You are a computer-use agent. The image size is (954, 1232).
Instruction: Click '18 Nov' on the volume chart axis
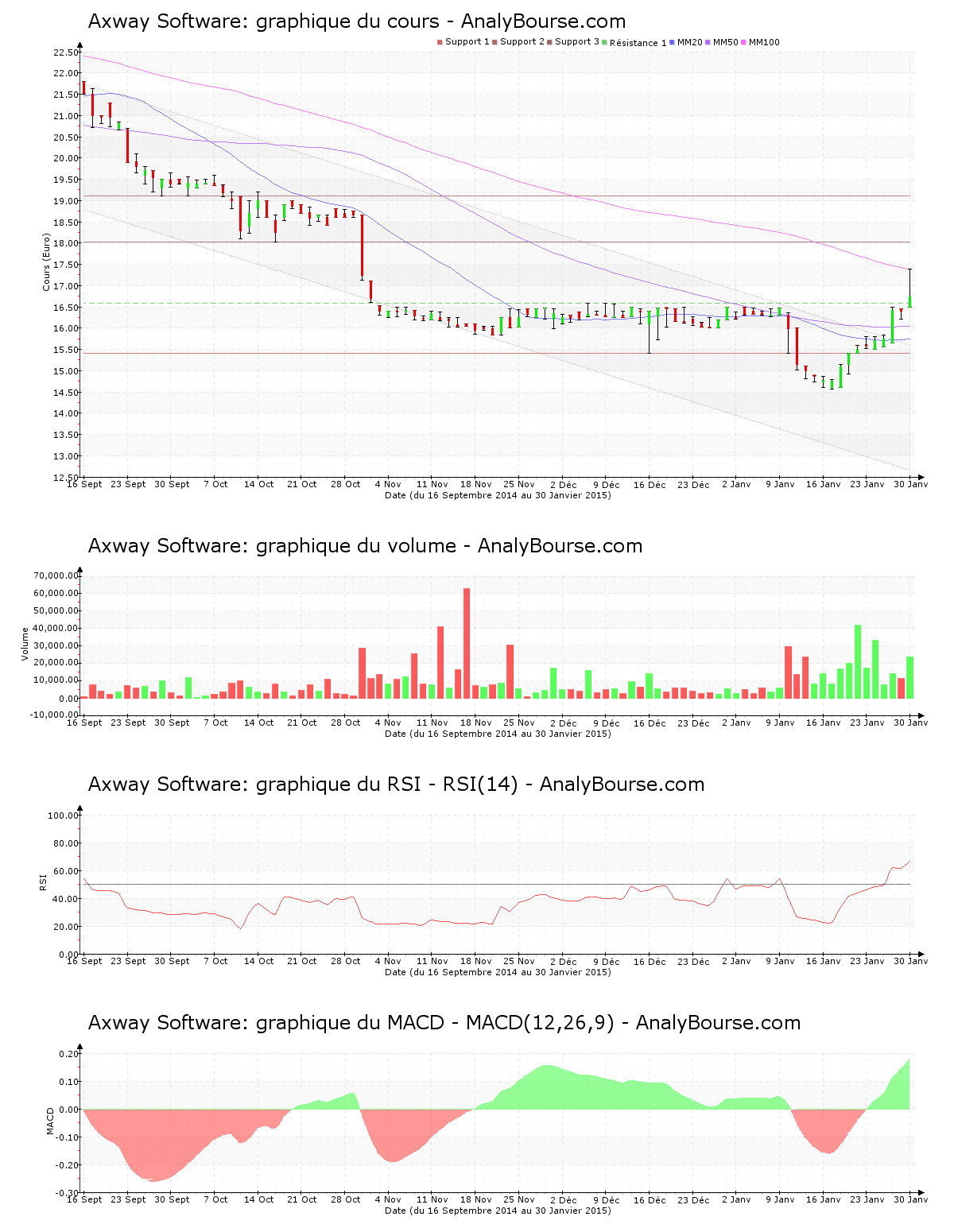tap(476, 723)
